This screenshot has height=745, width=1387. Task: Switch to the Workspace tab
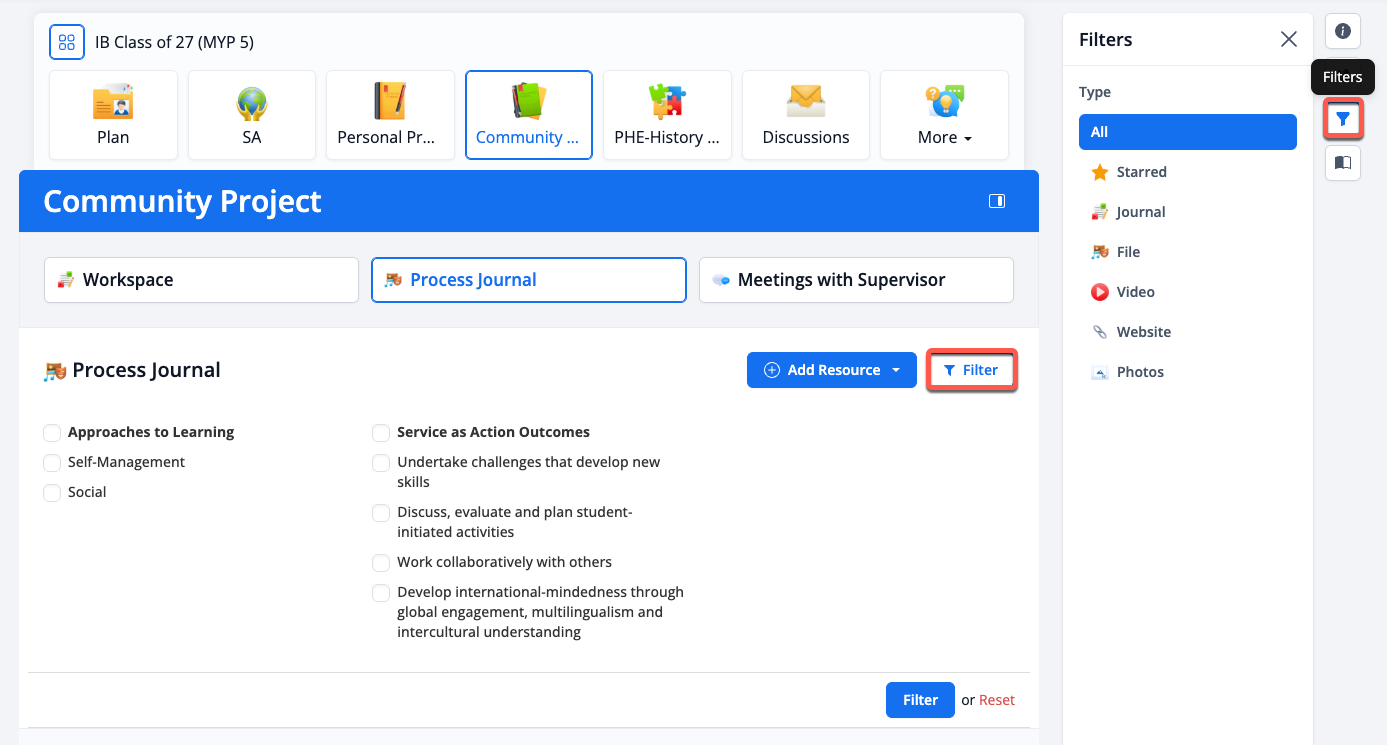tap(201, 280)
